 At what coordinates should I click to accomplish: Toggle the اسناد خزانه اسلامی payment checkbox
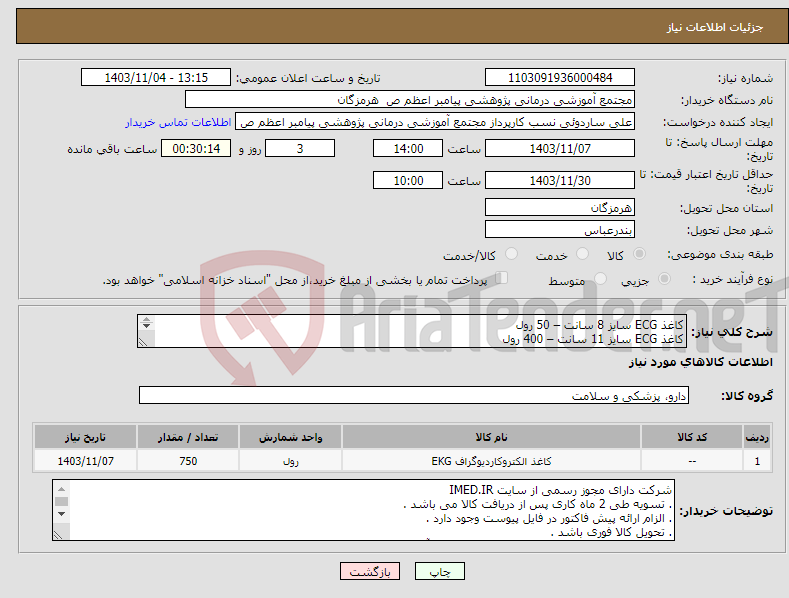[x=502, y=278]
